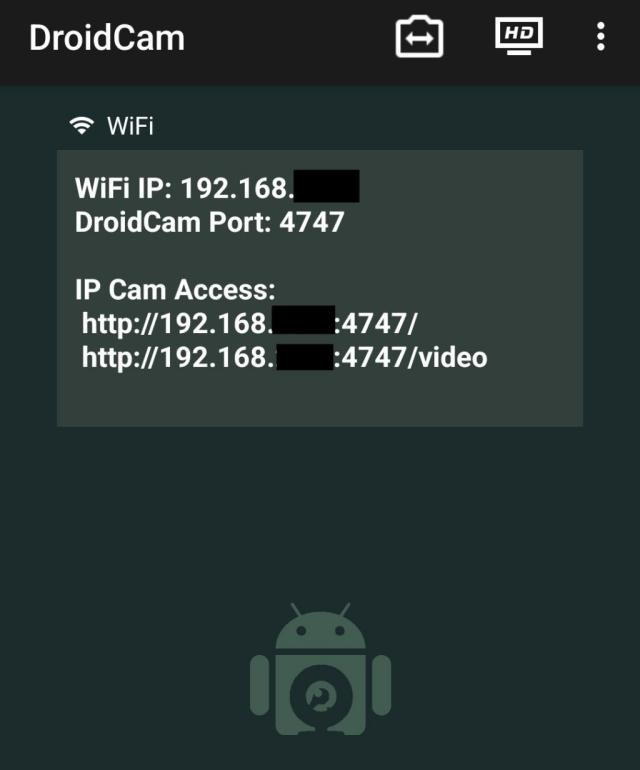The image size is (640, 770).
Task: Tap the WiFi IP address line
Action: click(217, 187)
